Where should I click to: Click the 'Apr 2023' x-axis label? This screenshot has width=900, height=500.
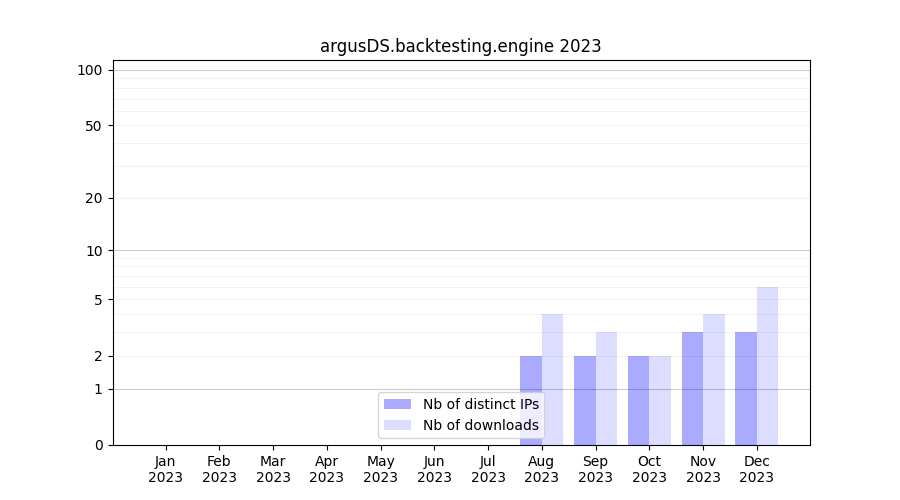(x=327, y=469)
